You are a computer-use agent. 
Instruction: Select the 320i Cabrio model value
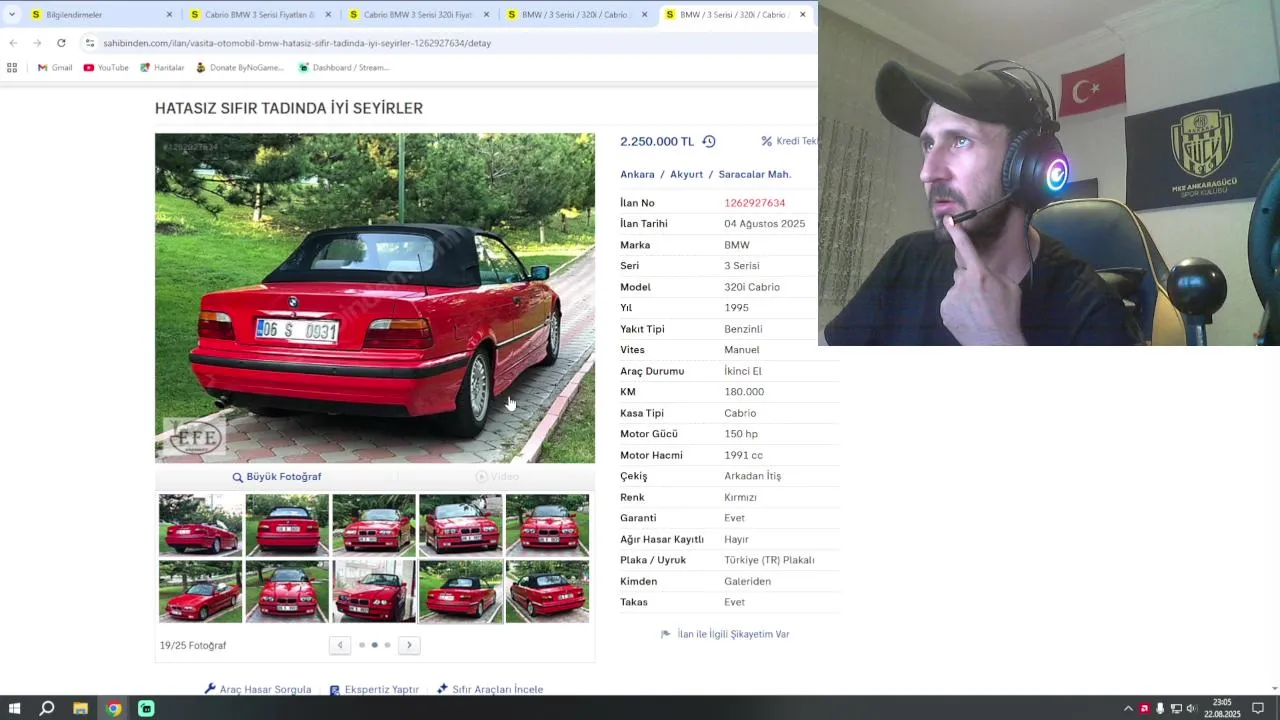coord(752,287)
